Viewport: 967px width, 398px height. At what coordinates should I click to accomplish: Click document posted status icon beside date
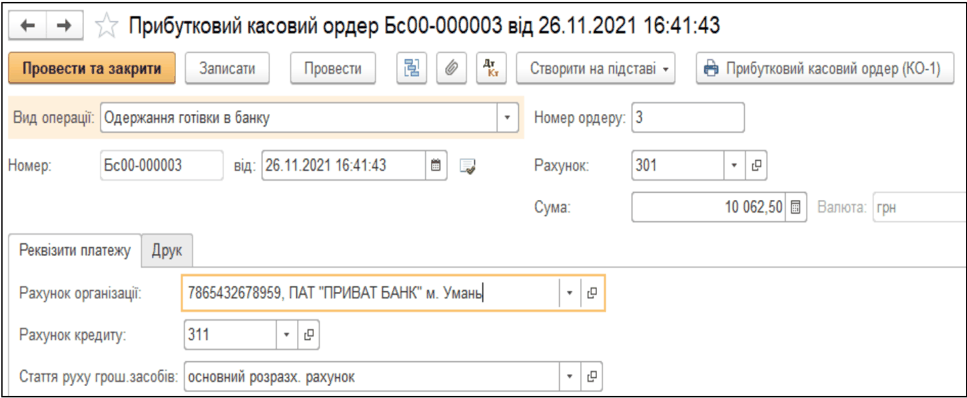(467, 166)
